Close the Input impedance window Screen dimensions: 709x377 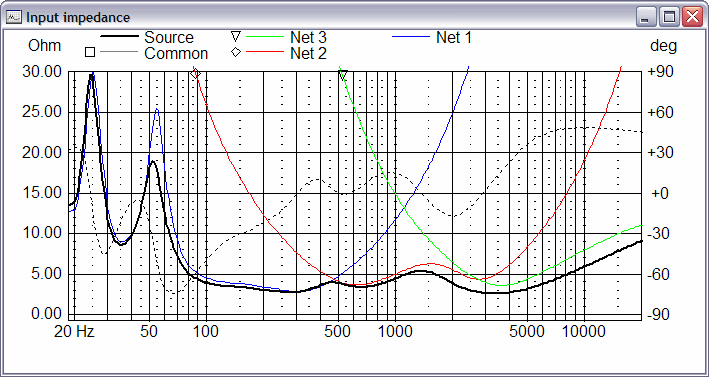[692, 18]
